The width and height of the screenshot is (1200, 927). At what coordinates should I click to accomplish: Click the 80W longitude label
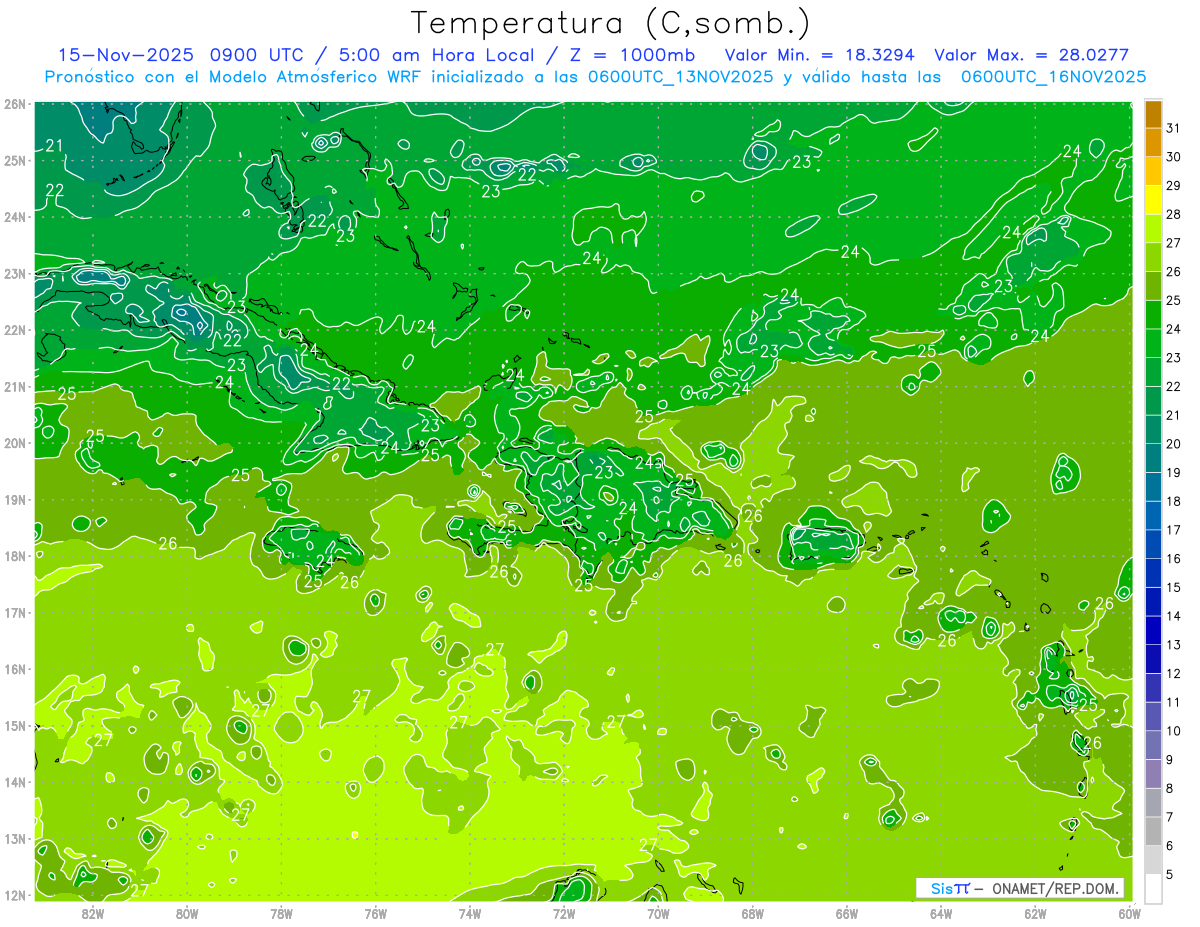pyautogui.click(x=187, y=913)
